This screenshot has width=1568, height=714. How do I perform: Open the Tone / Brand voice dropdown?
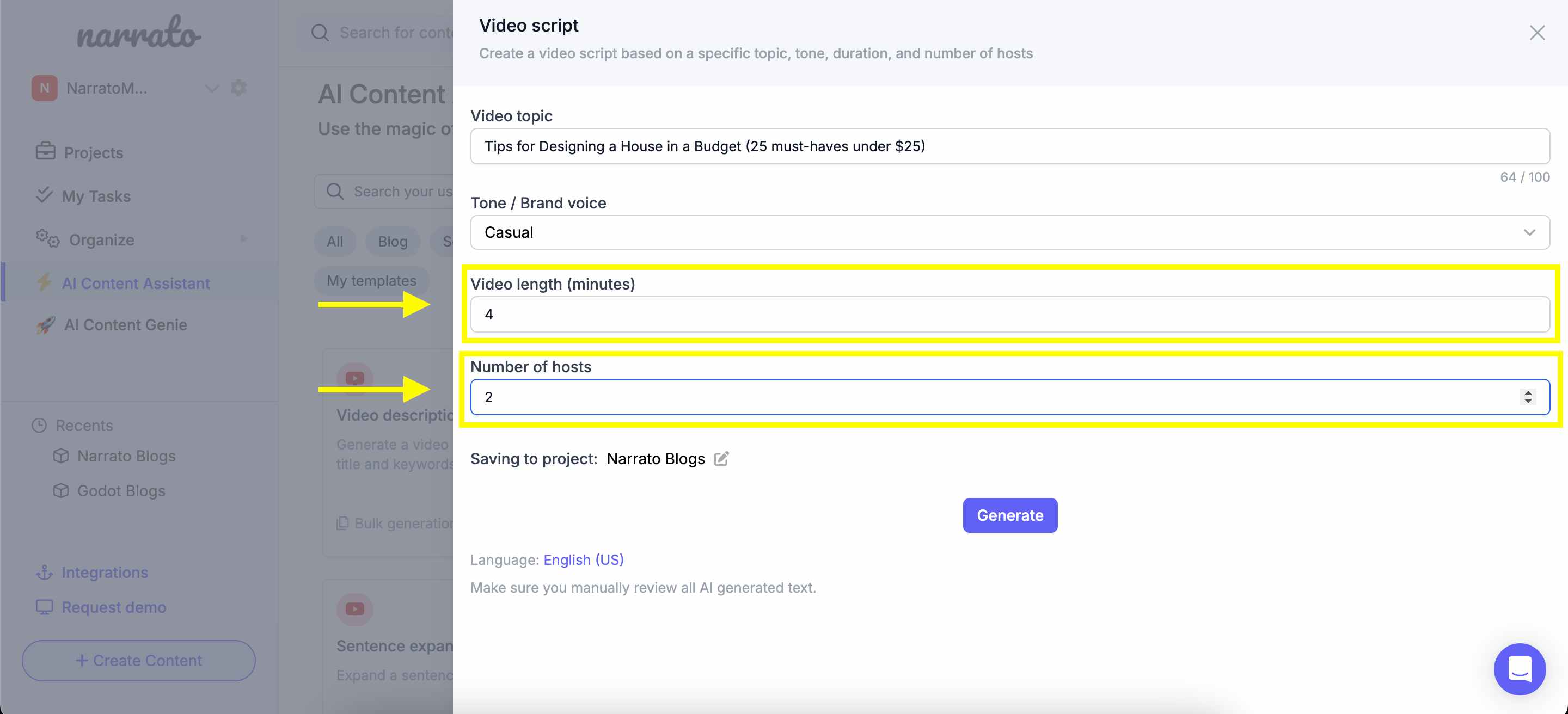click(x=1010, y=232)
